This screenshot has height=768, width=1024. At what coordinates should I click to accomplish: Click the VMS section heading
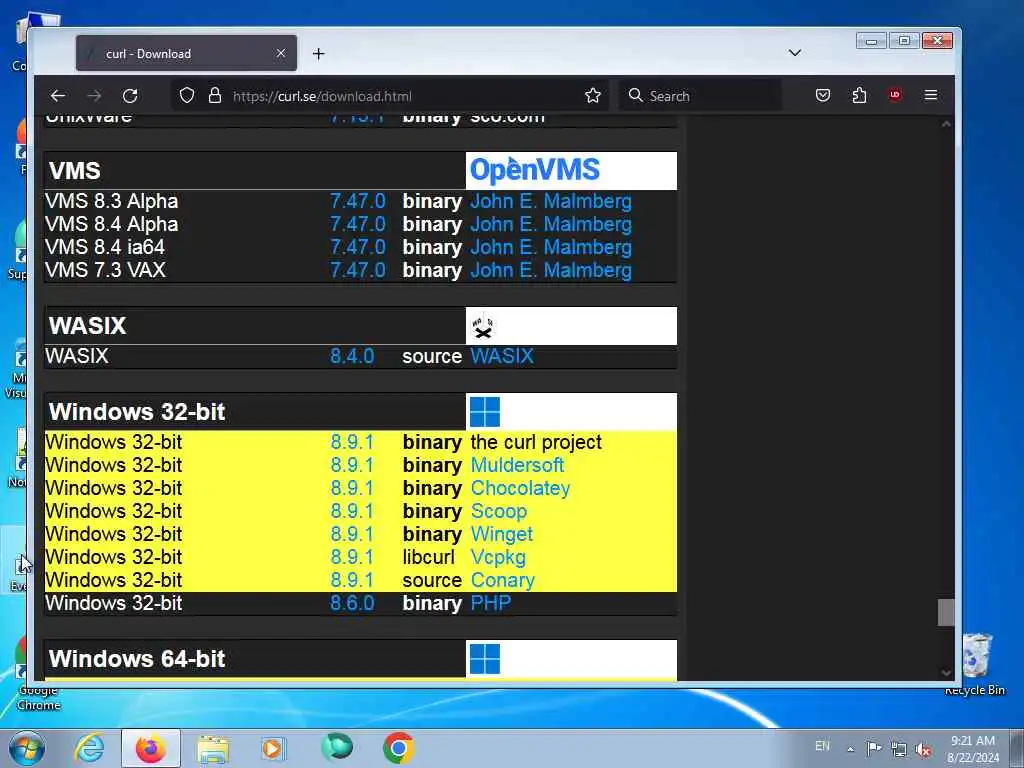point(74,170)
